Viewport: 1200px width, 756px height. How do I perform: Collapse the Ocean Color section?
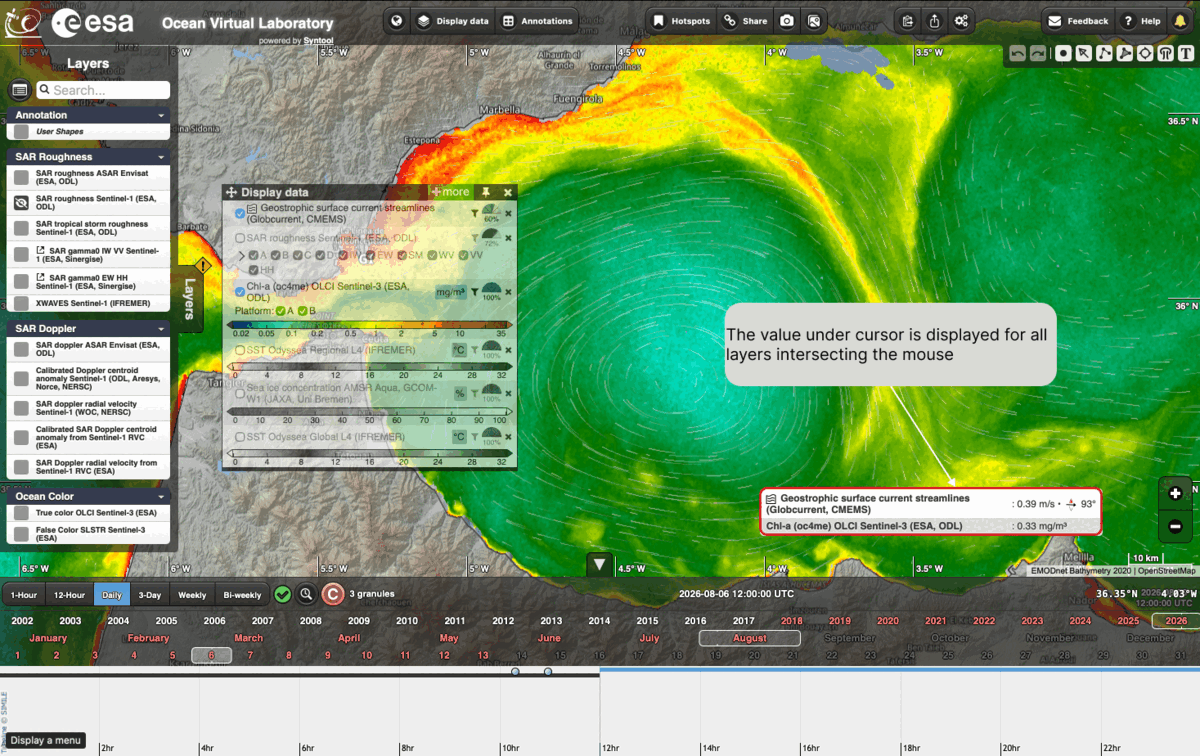161,496
